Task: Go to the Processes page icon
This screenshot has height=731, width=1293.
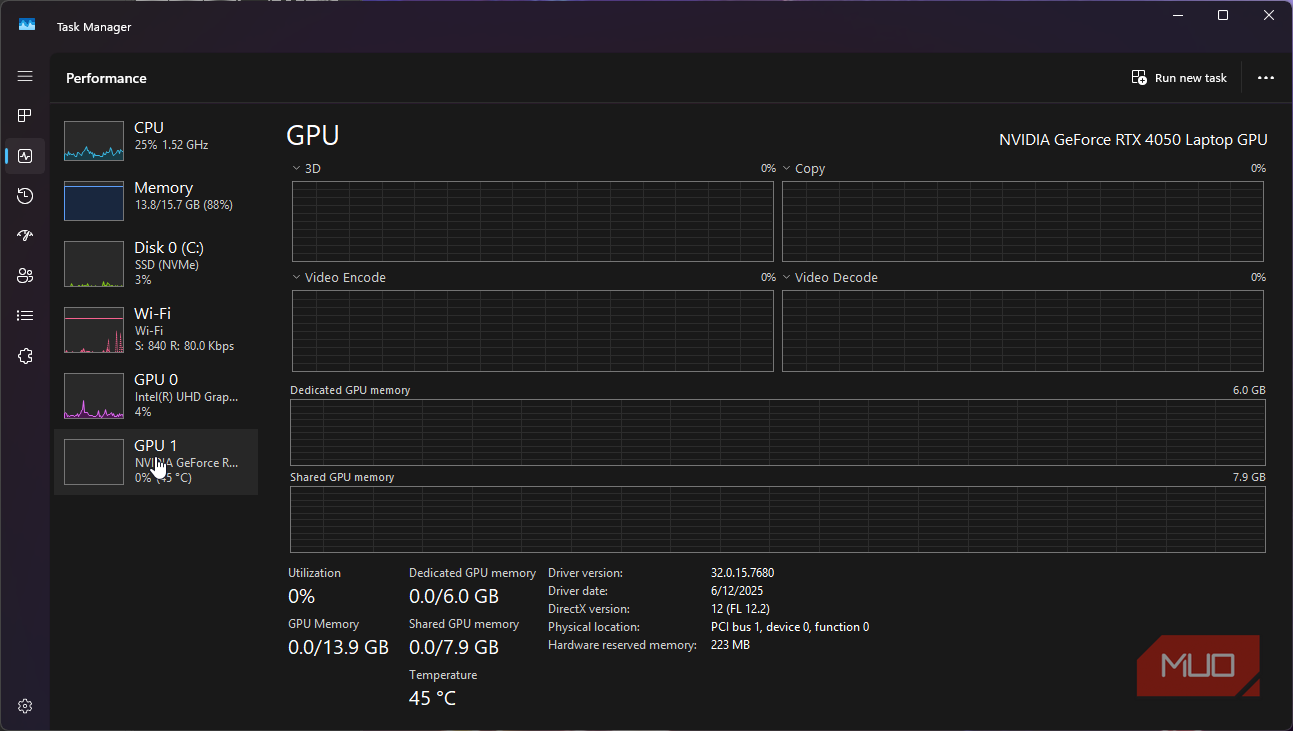Action: coord(25,116)
